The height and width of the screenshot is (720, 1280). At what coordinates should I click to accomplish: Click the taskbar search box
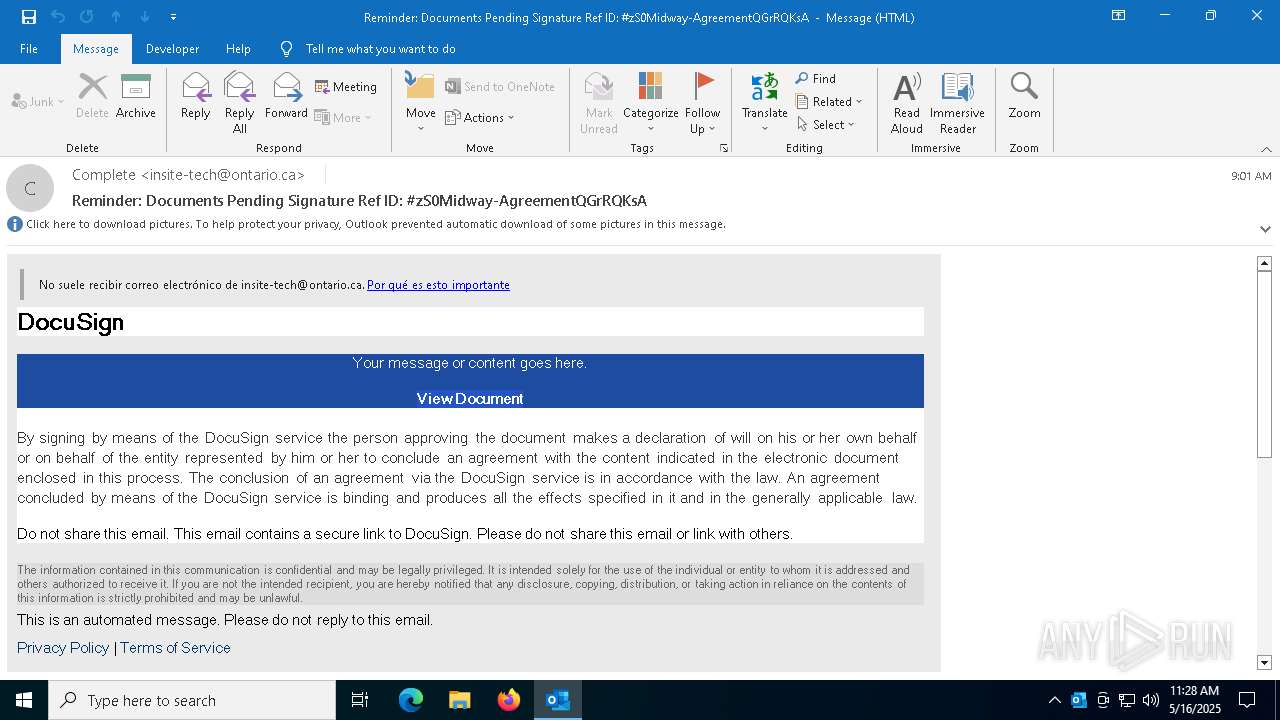click(x=192, y=700)
